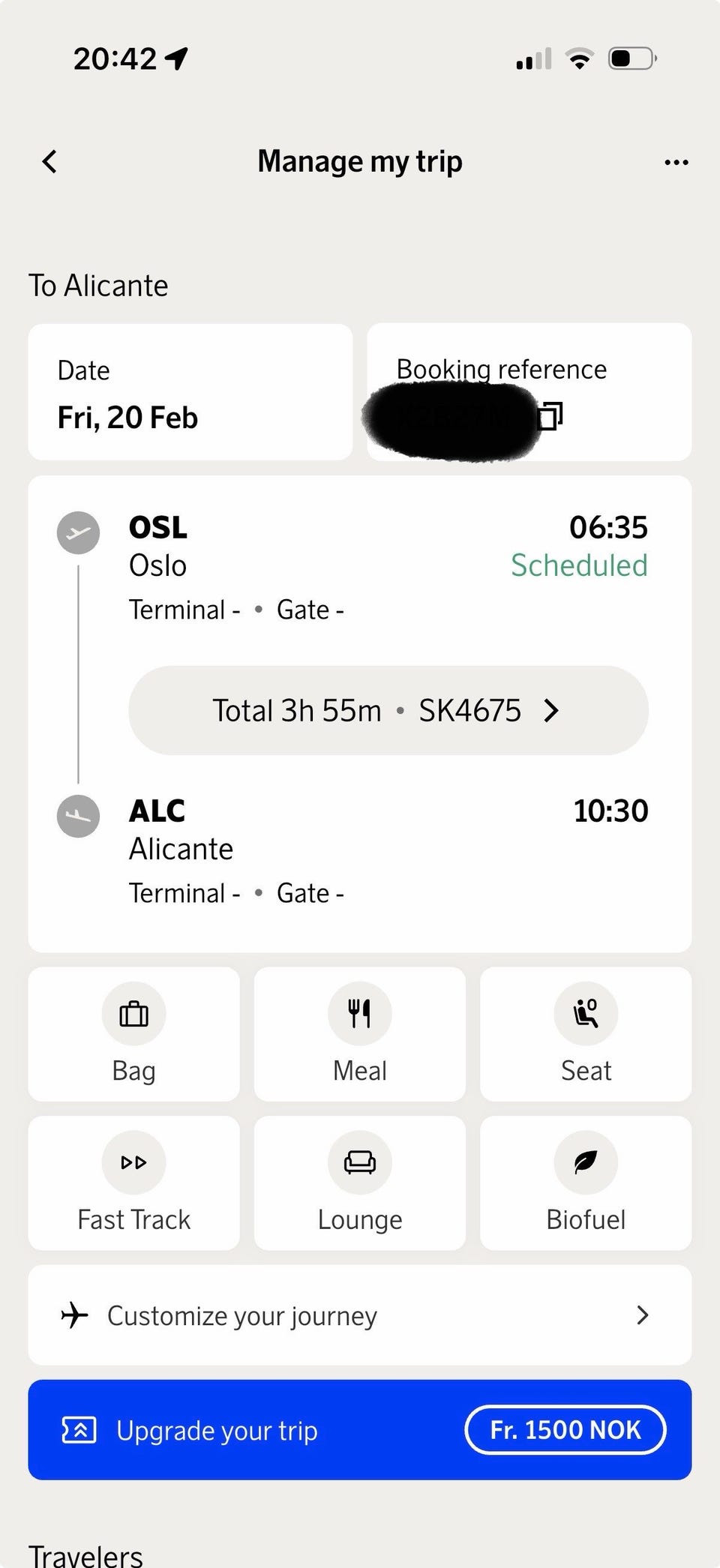Tap the Manage my trip title
Image resolution: width=720 pixels, height=1568 pixels.
[359, 161]
